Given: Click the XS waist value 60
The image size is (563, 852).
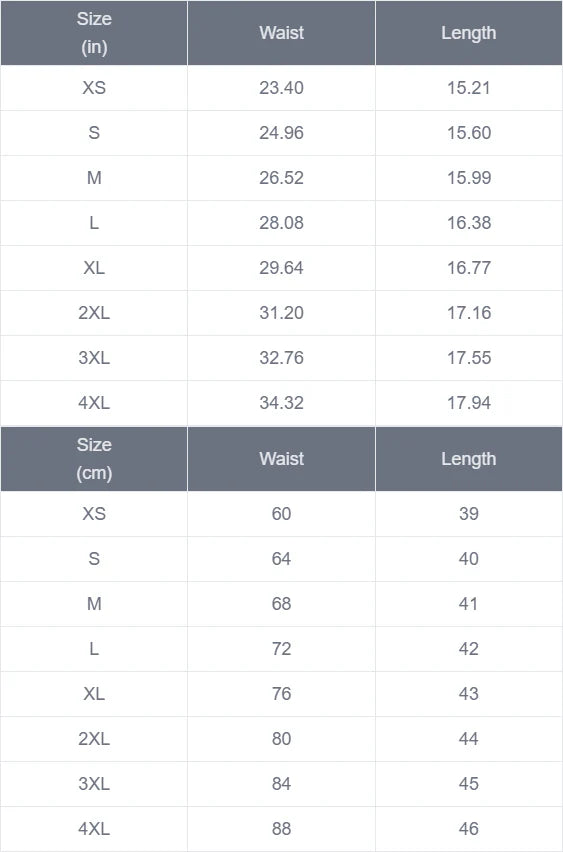Looking at the screenshot, I should (x=282, y=514).
